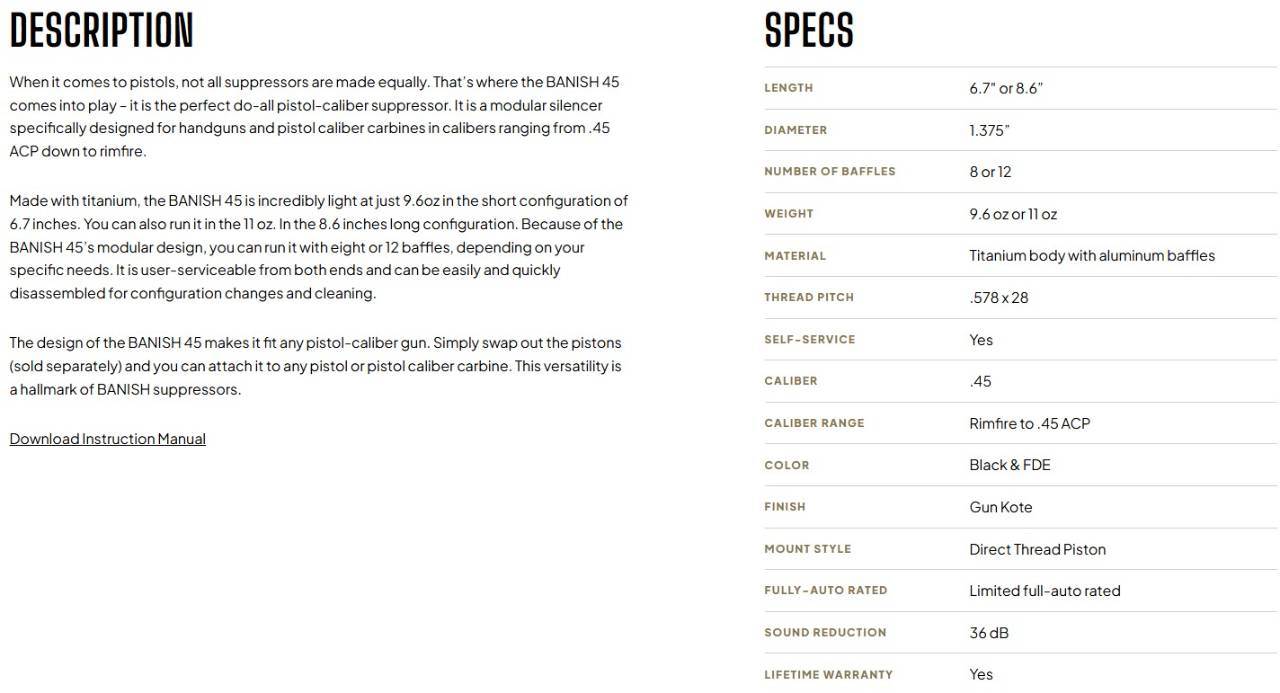Select the CALIBER RANGE label

pyautogui.click(x=814, y=424)
